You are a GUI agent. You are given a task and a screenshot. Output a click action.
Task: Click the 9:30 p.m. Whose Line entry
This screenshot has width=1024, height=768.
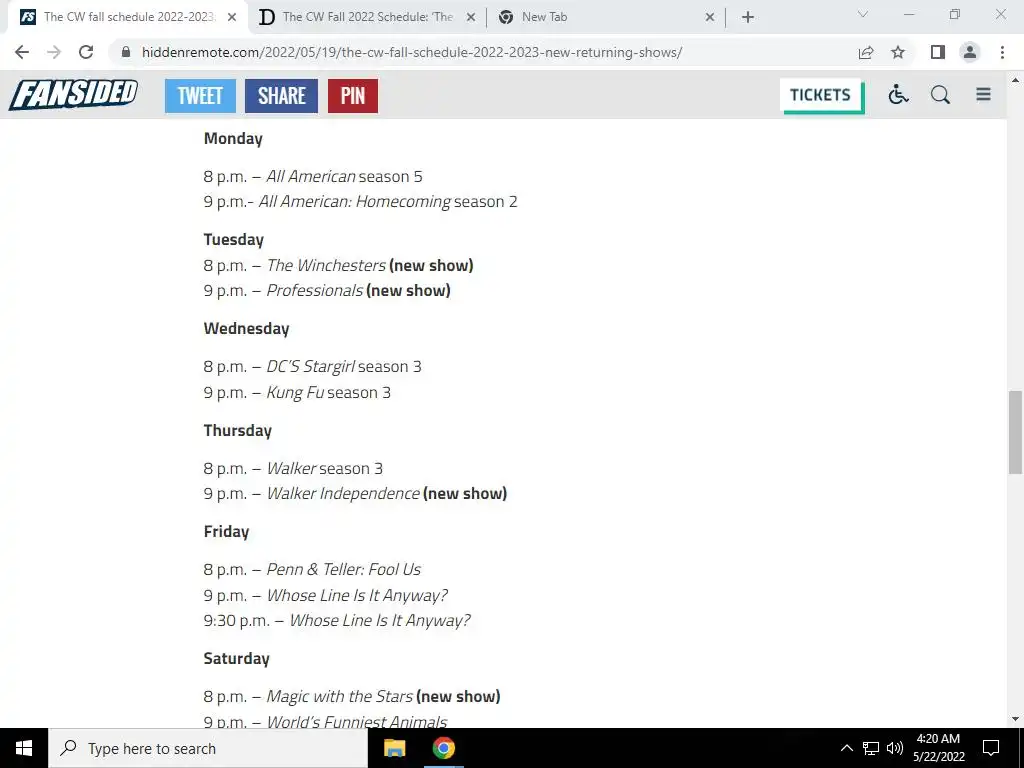(337, 620)
